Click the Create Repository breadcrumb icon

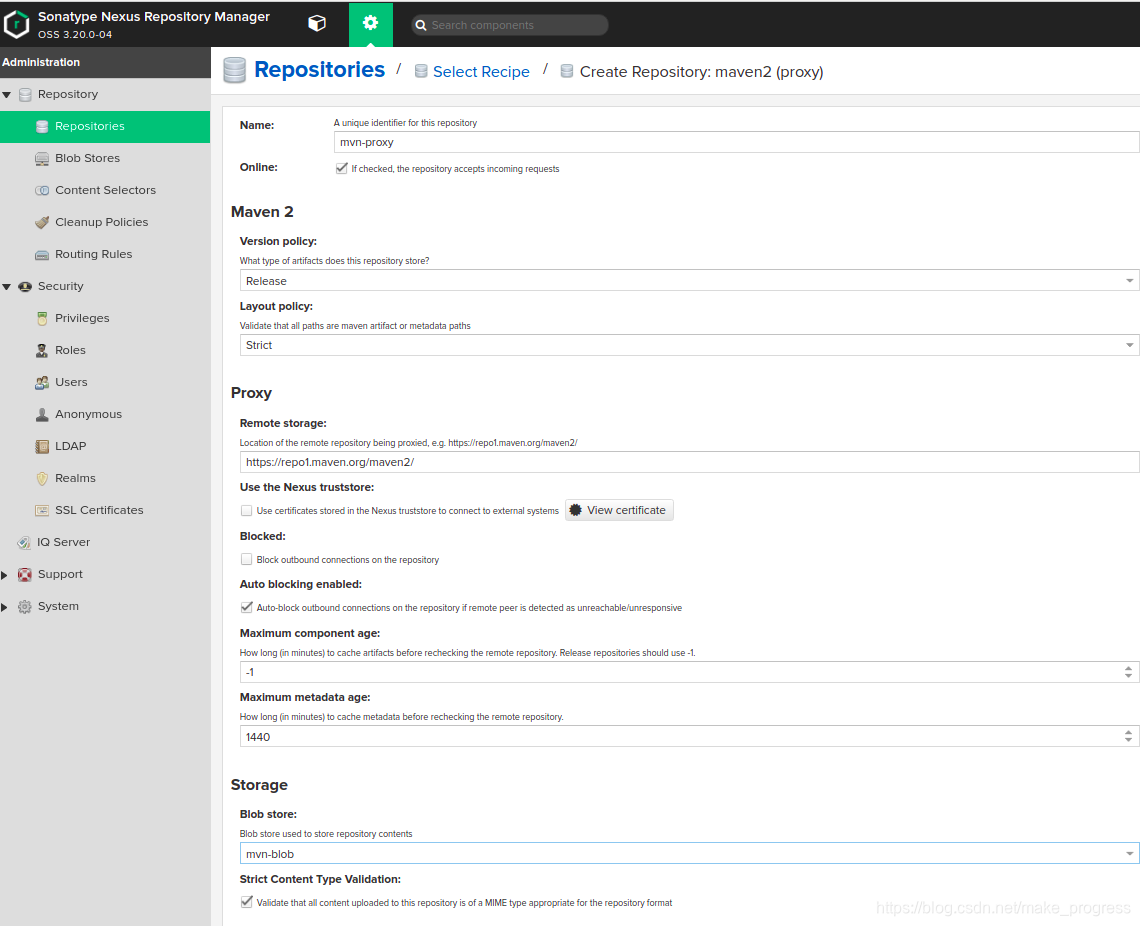click(x=567, y=71)
